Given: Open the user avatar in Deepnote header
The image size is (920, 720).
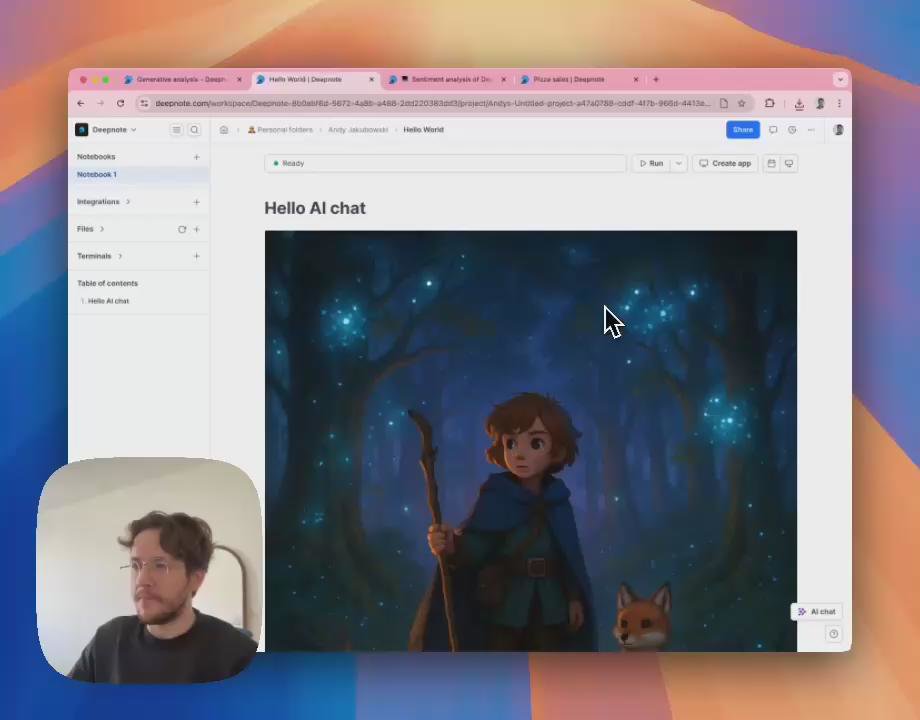Looking at the screenshot, I should pyautogui.click(x=838, y=130).
